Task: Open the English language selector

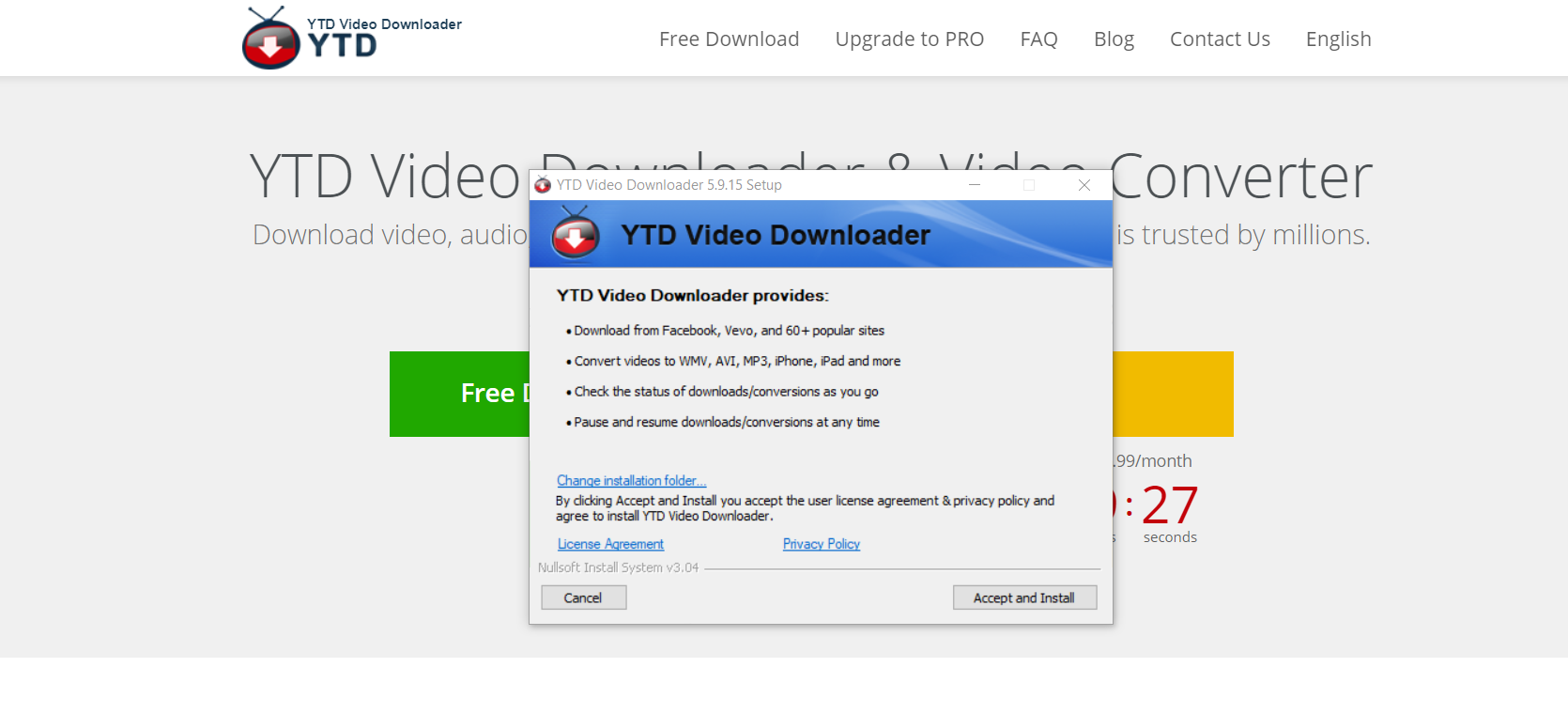Action: pyautogui.click(x=1338, y=39)
